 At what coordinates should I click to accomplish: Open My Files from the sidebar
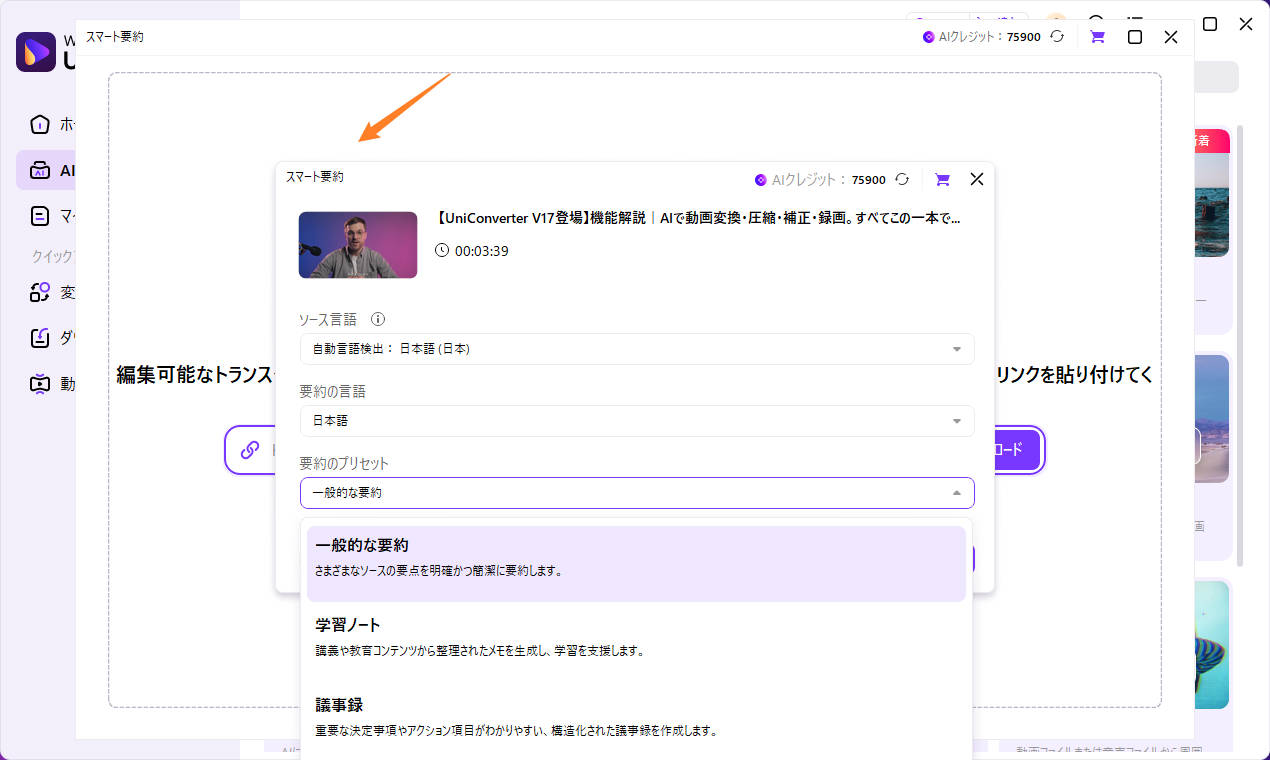[40, 215]
